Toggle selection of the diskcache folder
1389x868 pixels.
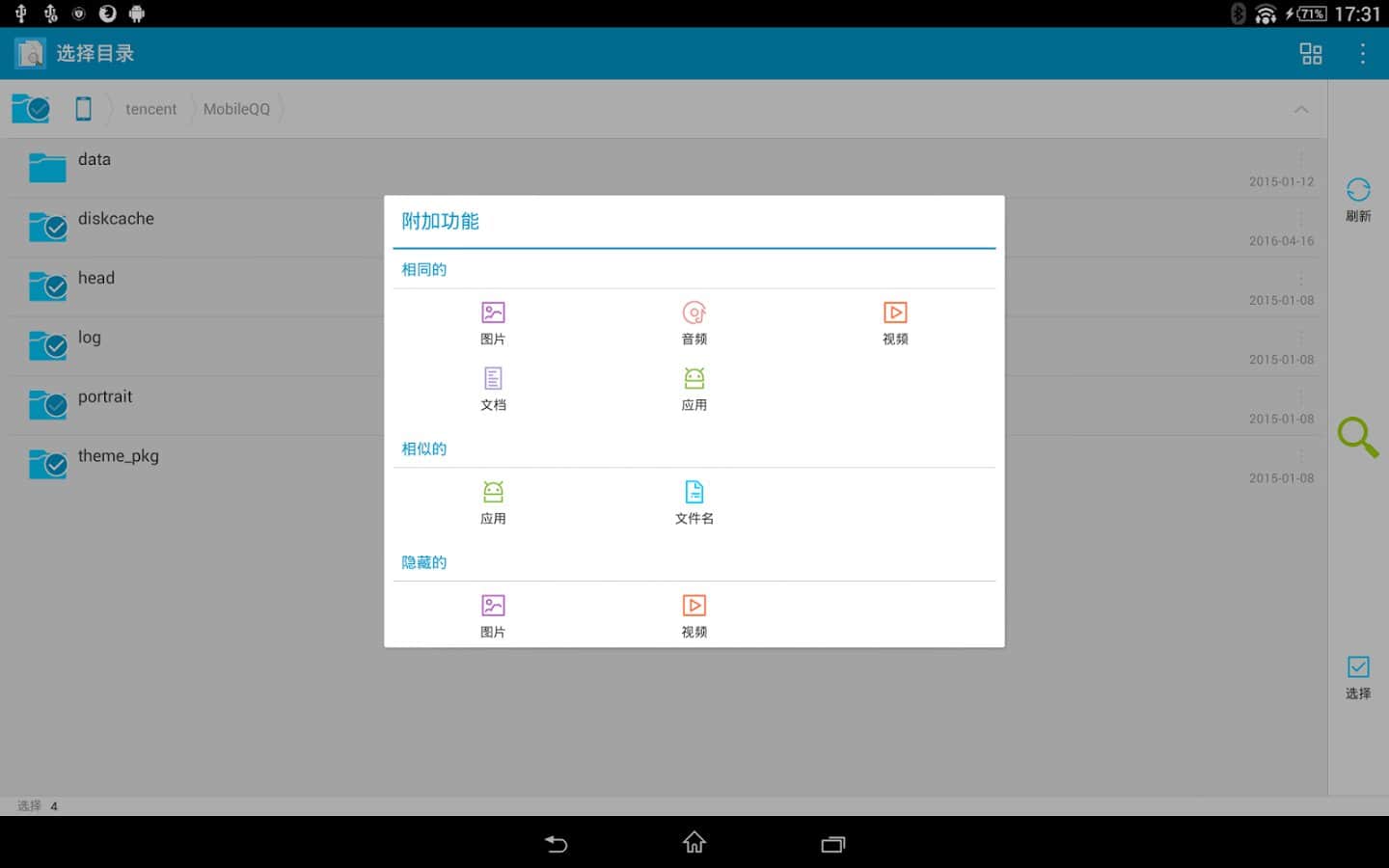coord(47,228)
